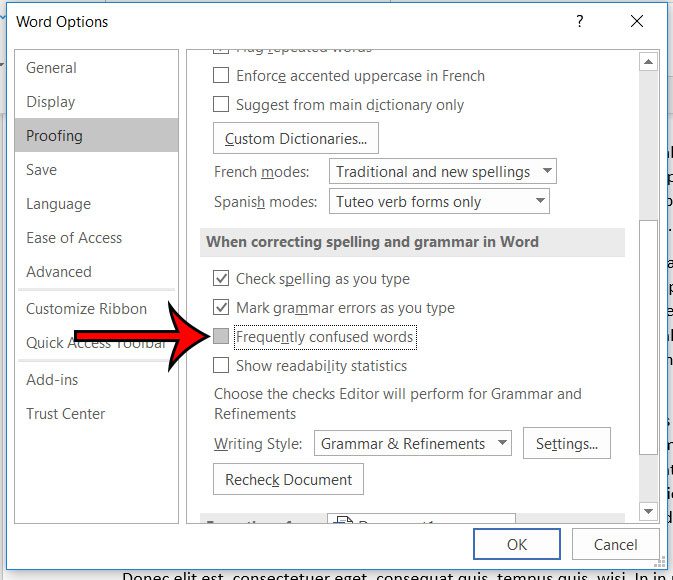Click the Cancel button
Viewport: 673px width, 580px height.
615,544
